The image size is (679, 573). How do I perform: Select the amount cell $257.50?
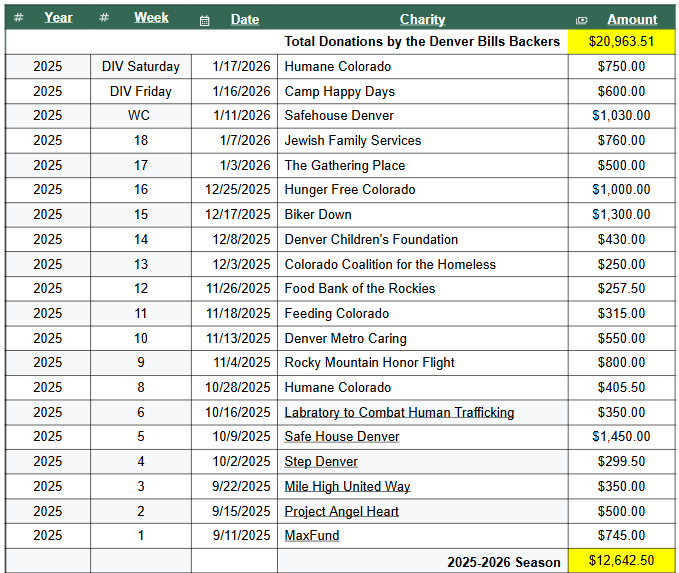click(621, 288)
